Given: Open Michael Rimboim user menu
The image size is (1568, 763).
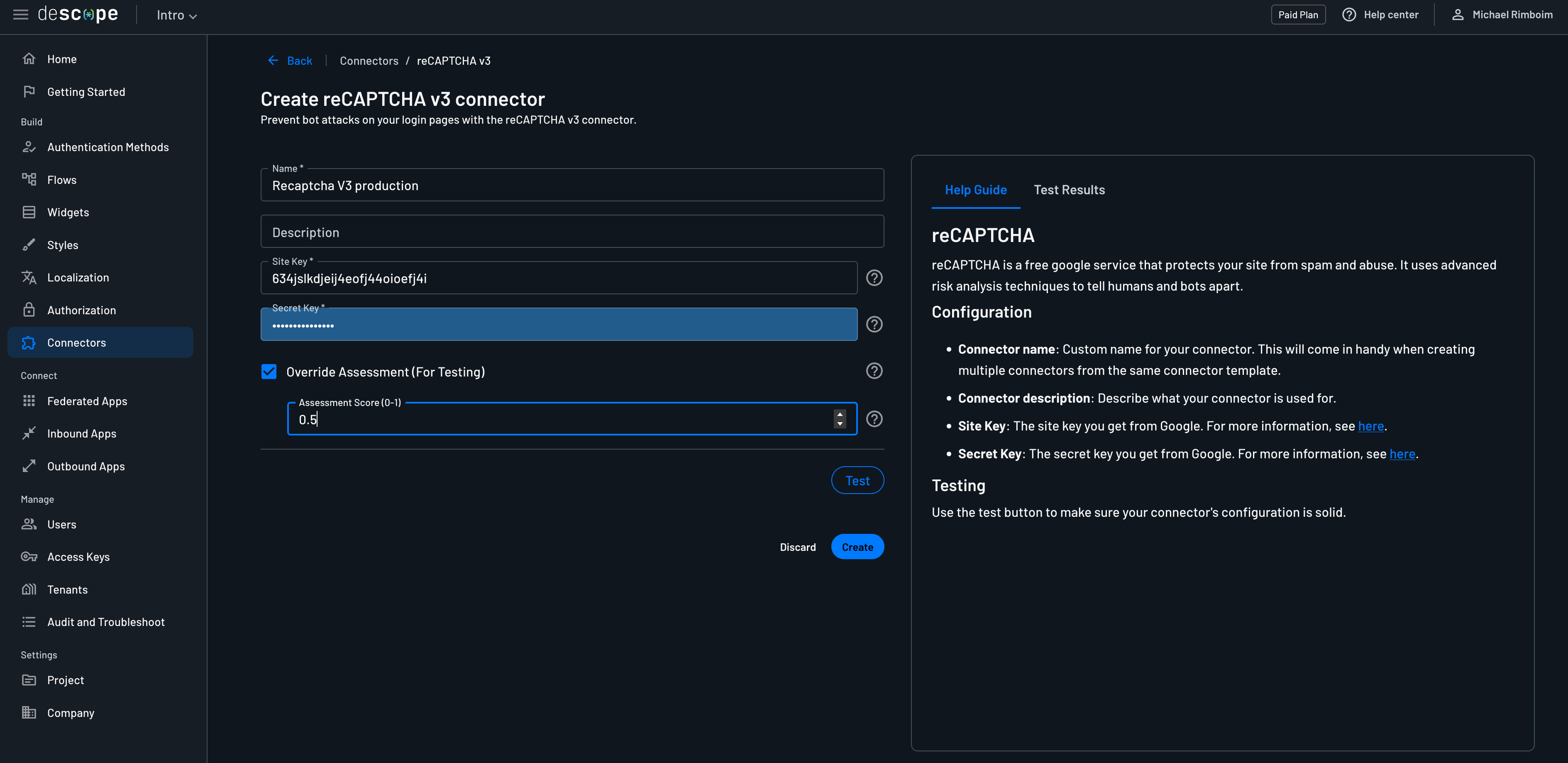Looking at the screenshot, I should tap(1502, 15).
